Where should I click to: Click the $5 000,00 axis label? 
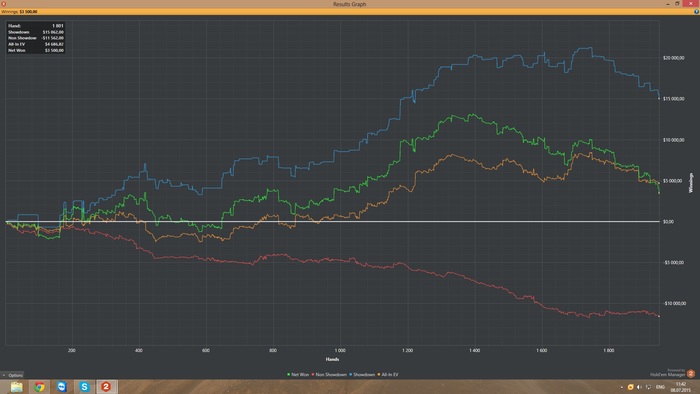[x=673, y=181]
